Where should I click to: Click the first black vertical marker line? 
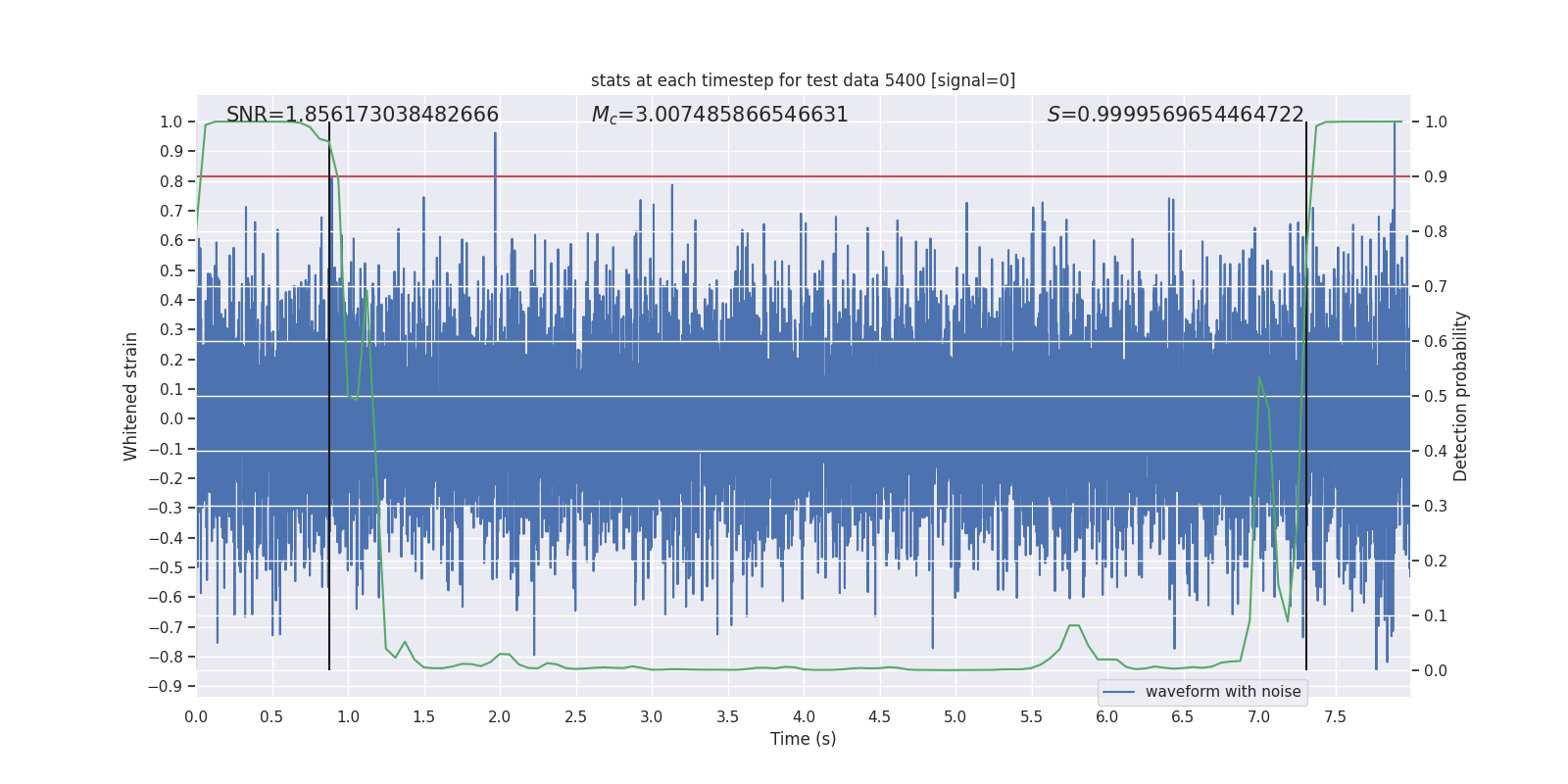(x=329, y=392)
